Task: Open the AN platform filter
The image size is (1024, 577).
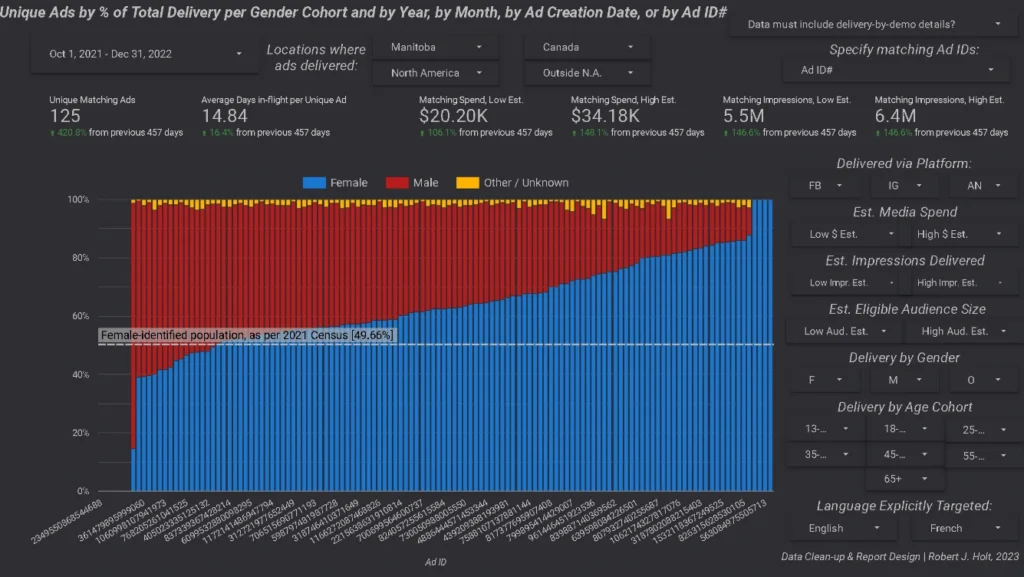Action: point(982,186)
